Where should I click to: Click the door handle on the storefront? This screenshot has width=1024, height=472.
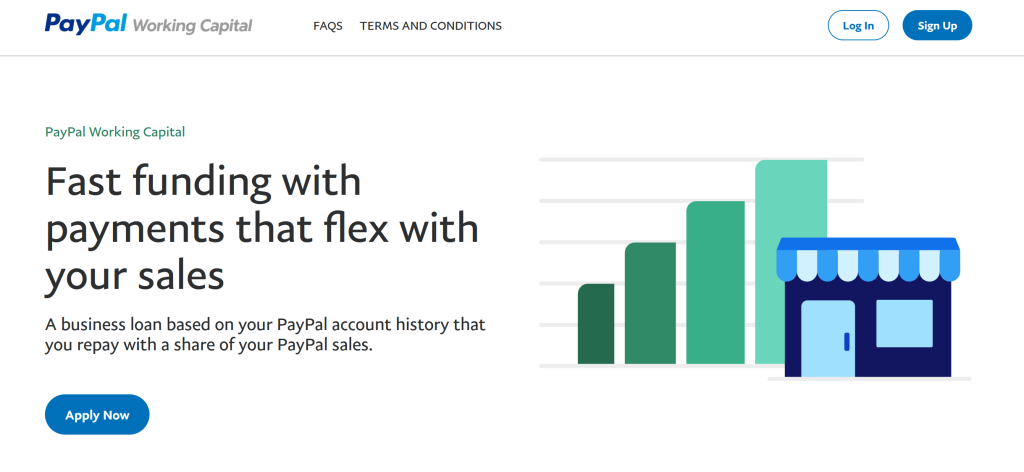[x=846, y=342]
